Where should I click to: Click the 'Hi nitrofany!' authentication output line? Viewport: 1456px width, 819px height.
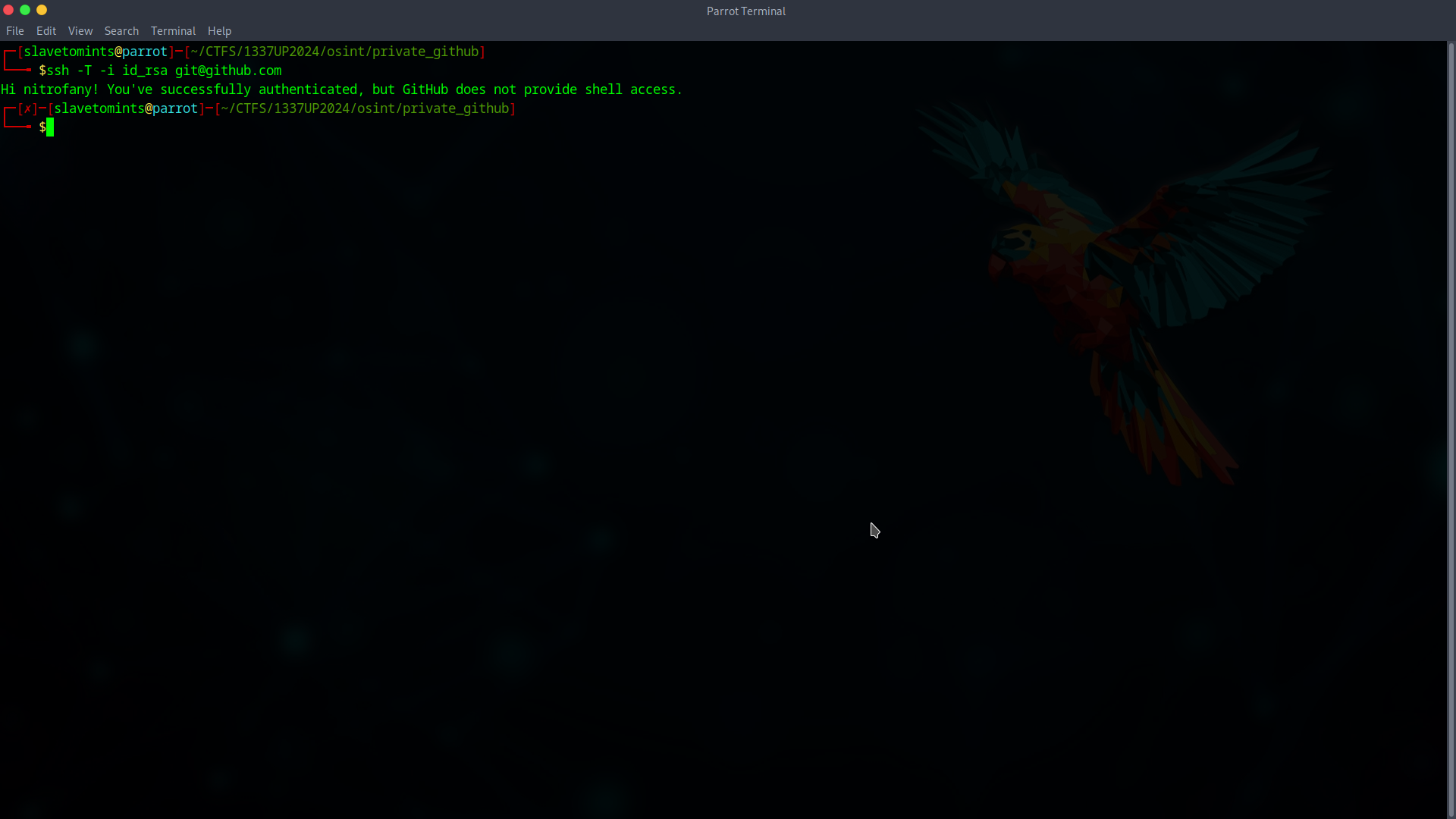(x=341, y=89)
